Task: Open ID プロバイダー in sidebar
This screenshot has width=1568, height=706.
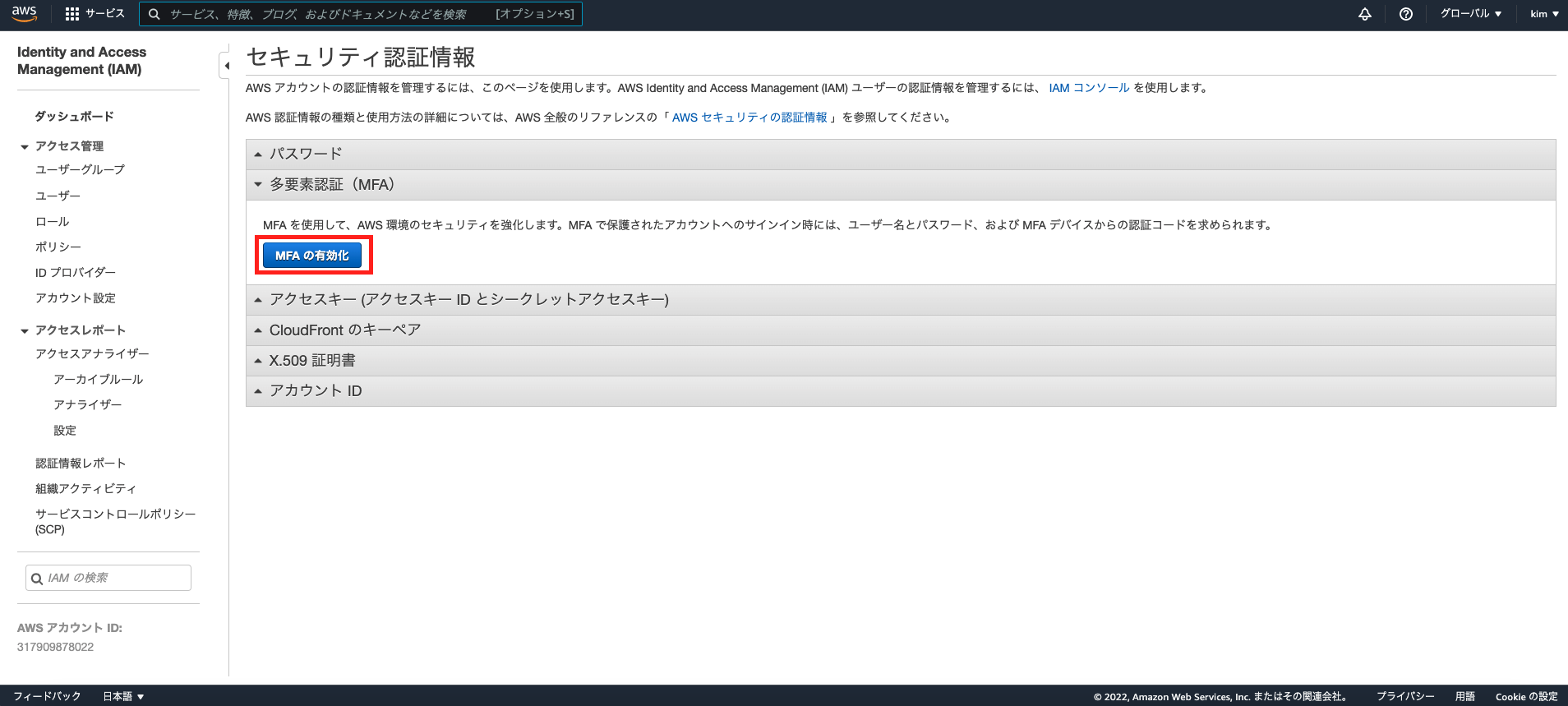Action: coord(75,272)
